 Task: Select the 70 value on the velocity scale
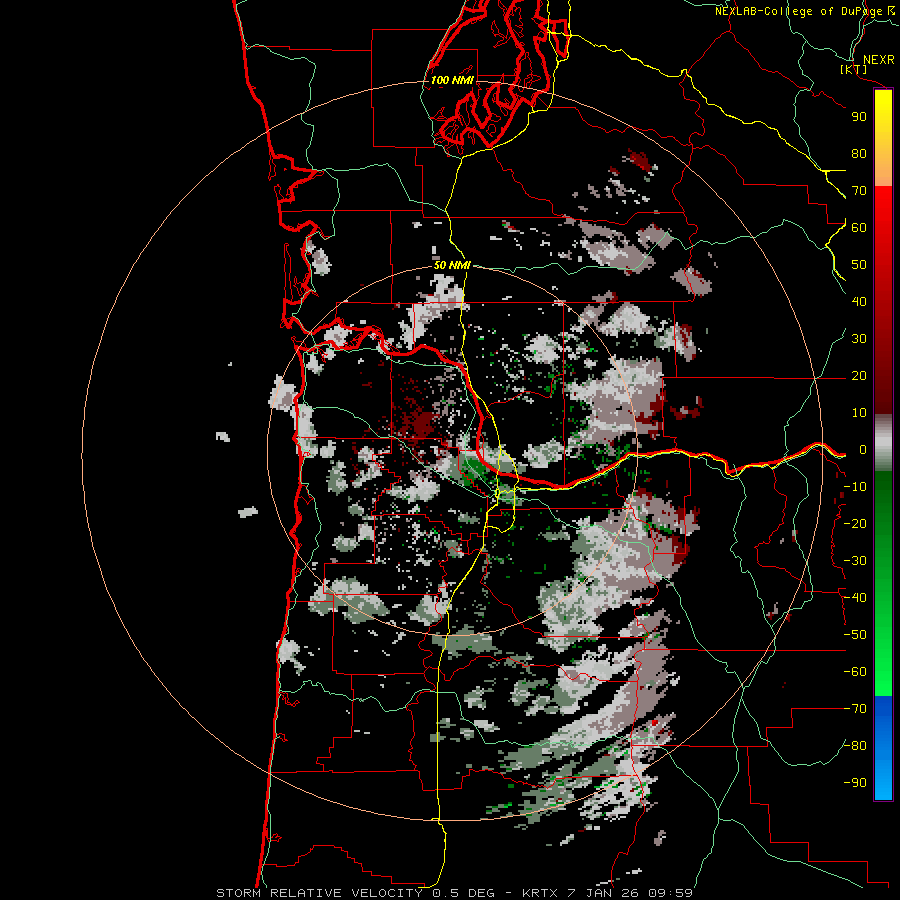[x=859, y=191]
